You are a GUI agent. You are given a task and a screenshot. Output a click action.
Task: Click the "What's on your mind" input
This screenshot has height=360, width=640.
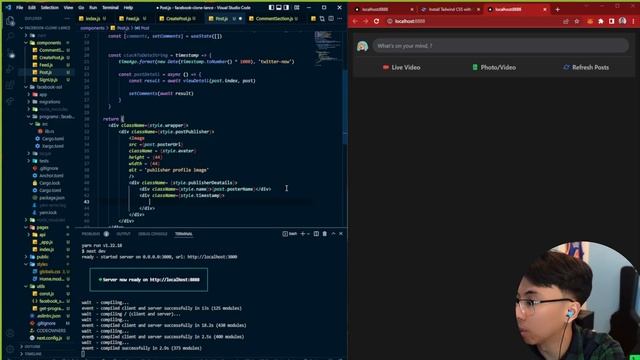click(x=501, y=46)
